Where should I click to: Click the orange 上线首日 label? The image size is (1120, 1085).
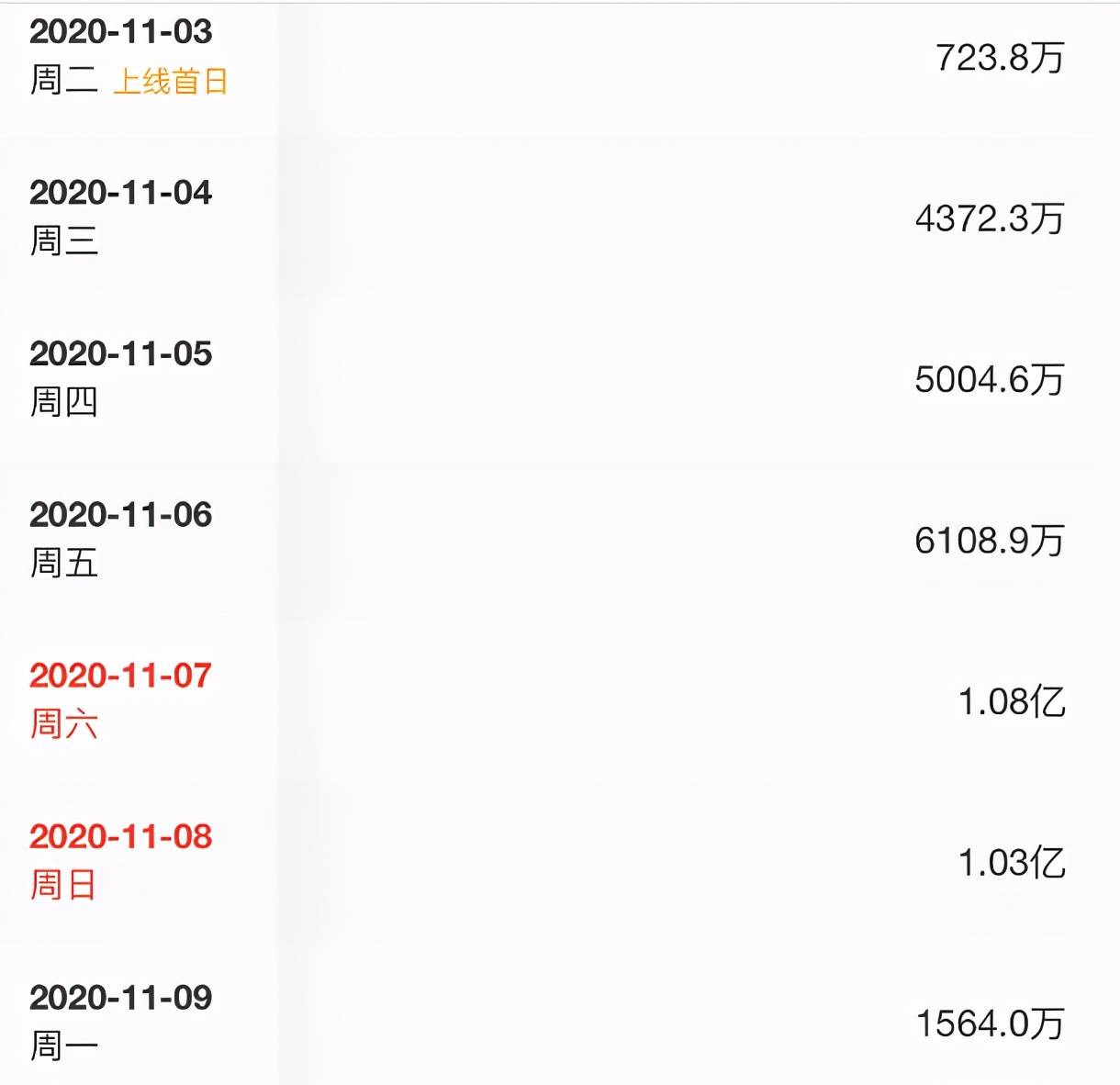tap(170, 82)
